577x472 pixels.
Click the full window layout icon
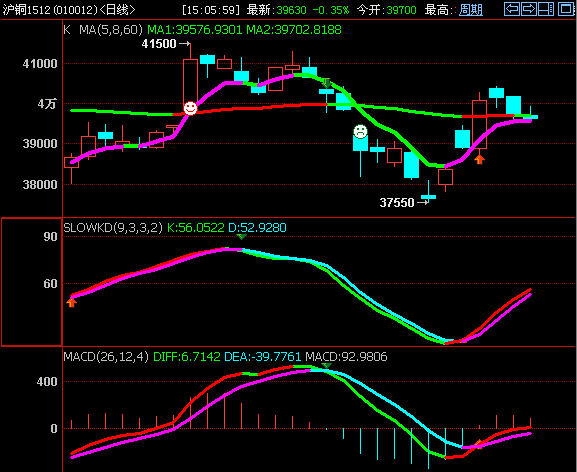(x=566, y=9)
